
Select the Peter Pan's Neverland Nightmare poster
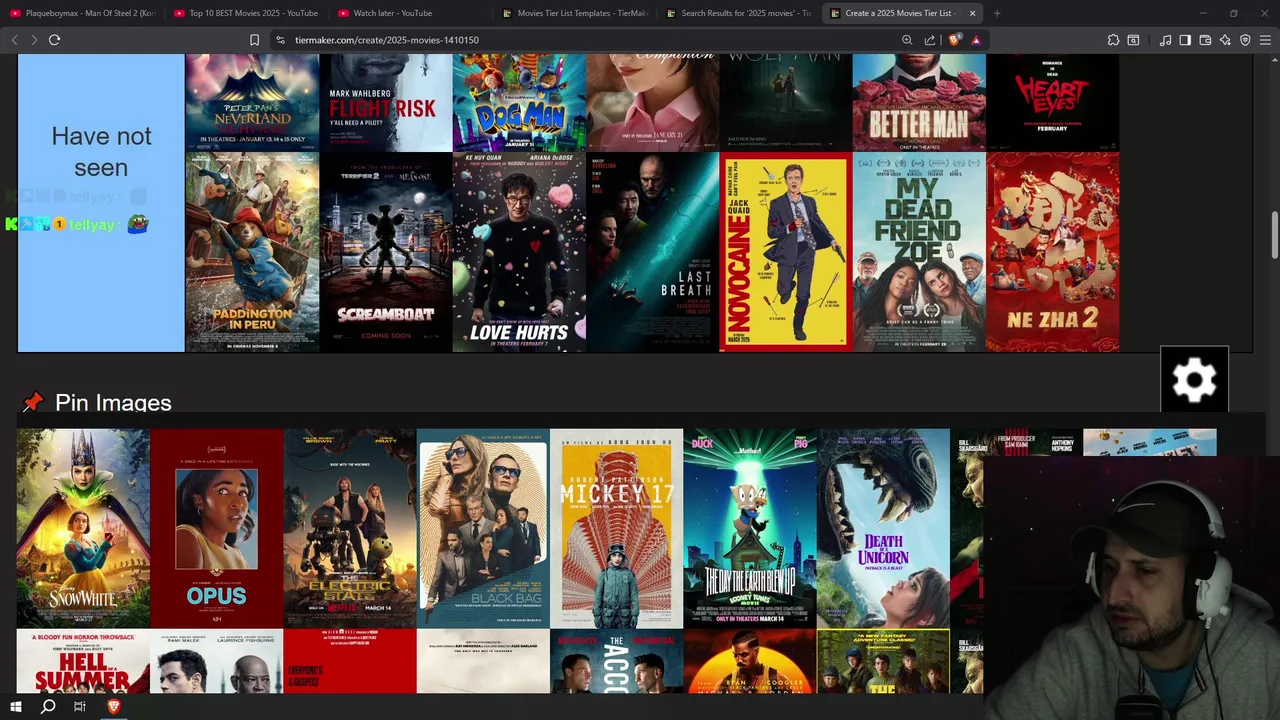coord(252,102)
